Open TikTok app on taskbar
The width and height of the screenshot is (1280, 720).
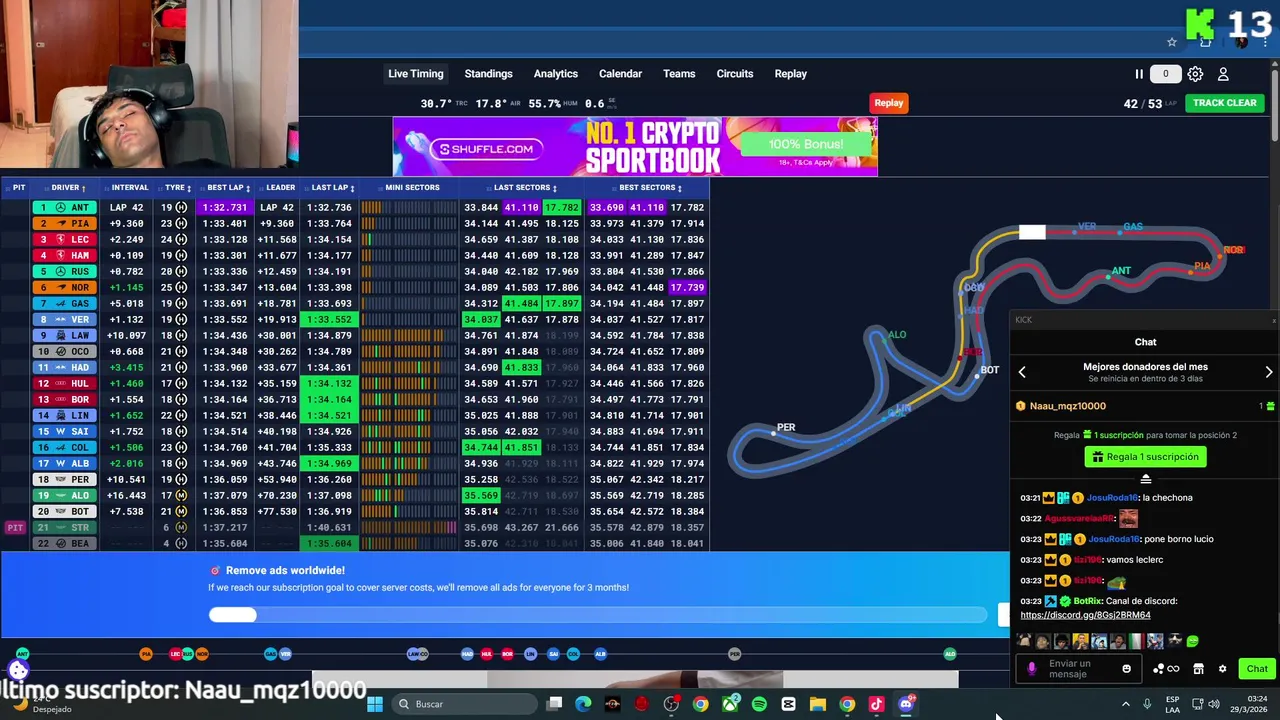pos(876,704)
